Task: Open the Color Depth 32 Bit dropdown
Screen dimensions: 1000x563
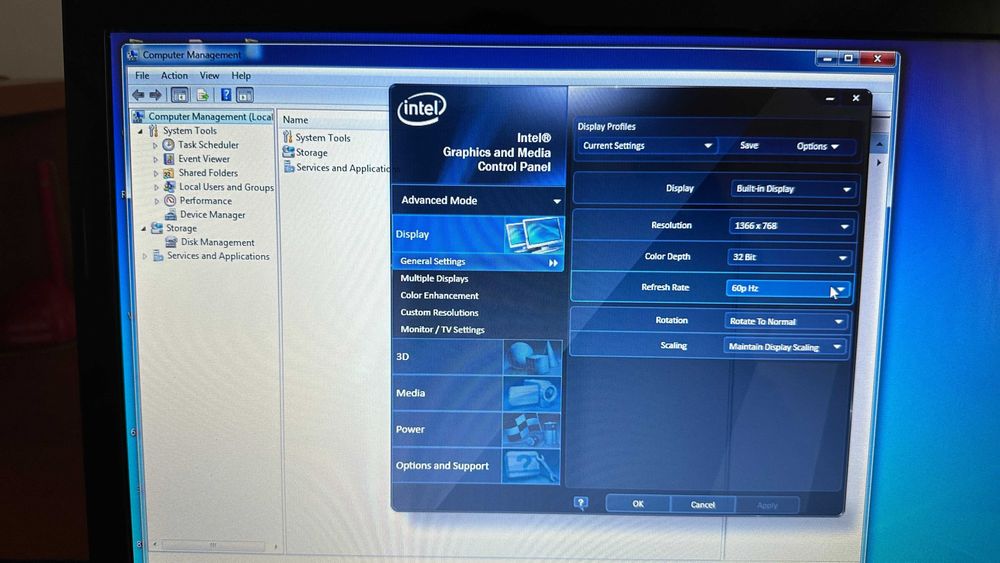Action: click(789, 257)
